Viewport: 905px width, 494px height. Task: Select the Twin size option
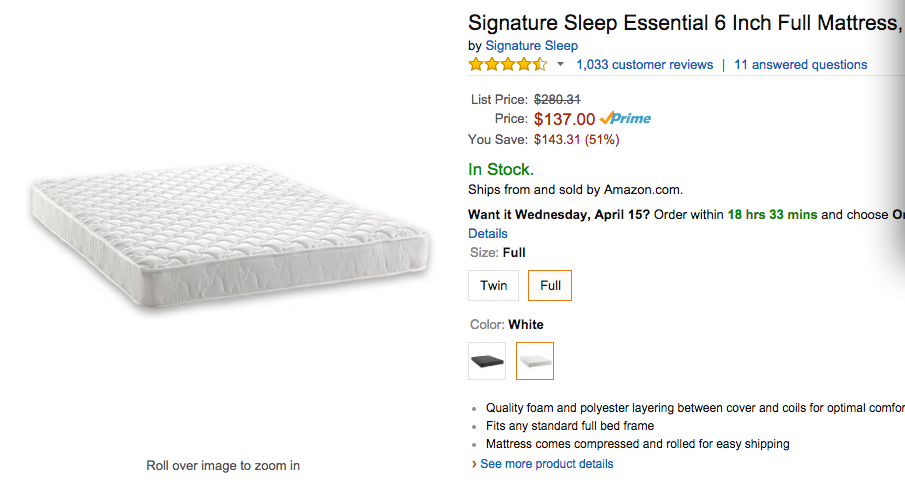(494, 286)
